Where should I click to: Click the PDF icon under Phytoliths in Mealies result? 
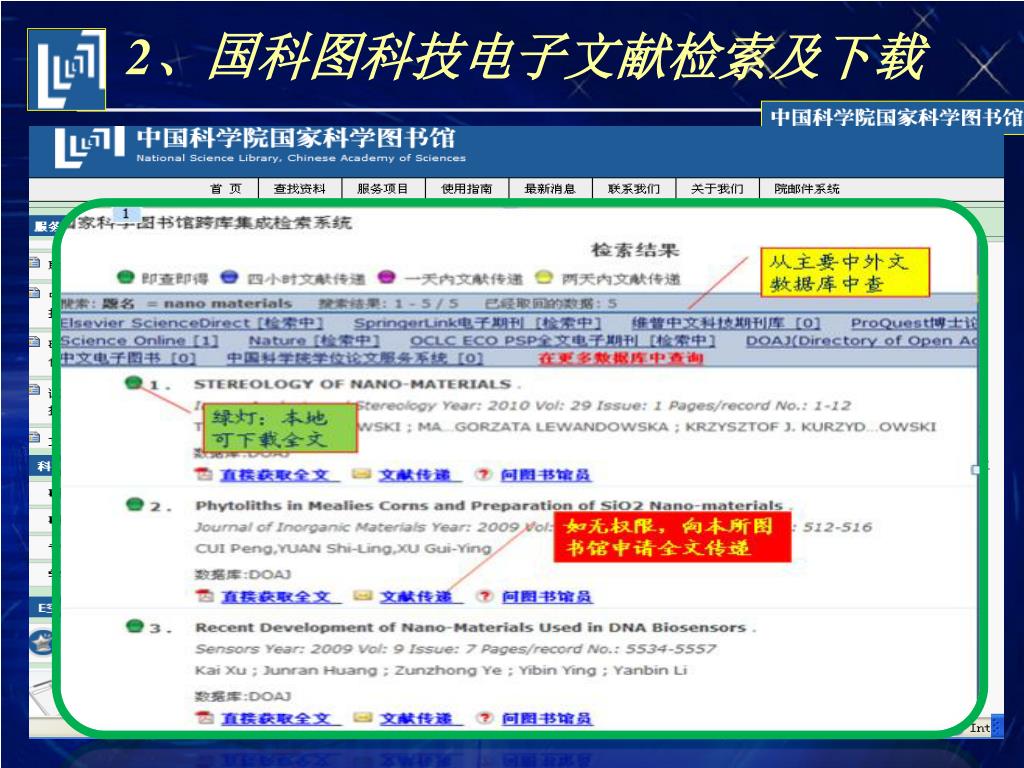click(x=205, y=596)
